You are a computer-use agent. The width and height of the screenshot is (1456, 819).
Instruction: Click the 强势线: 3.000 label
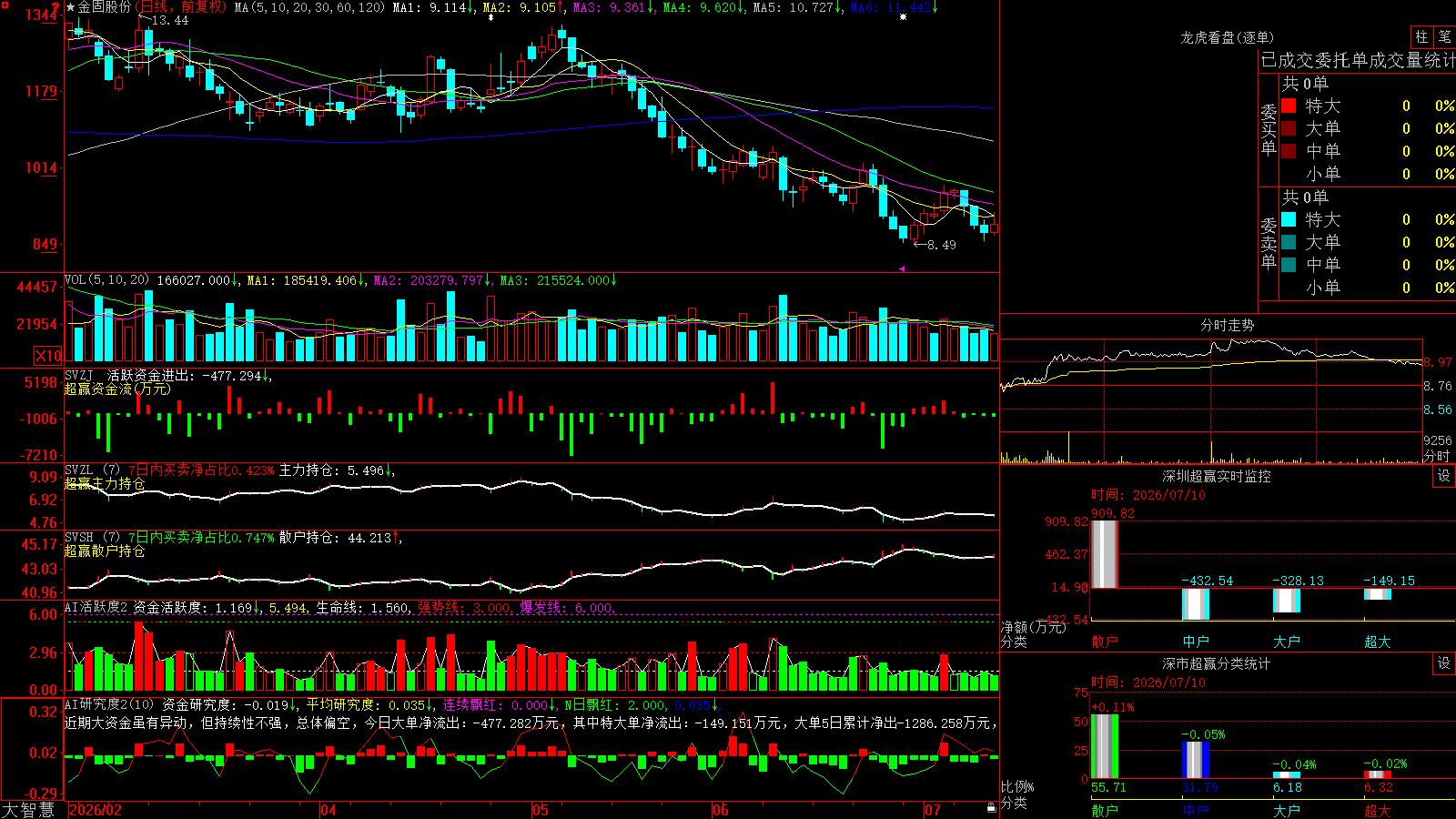tap(464, 607)
